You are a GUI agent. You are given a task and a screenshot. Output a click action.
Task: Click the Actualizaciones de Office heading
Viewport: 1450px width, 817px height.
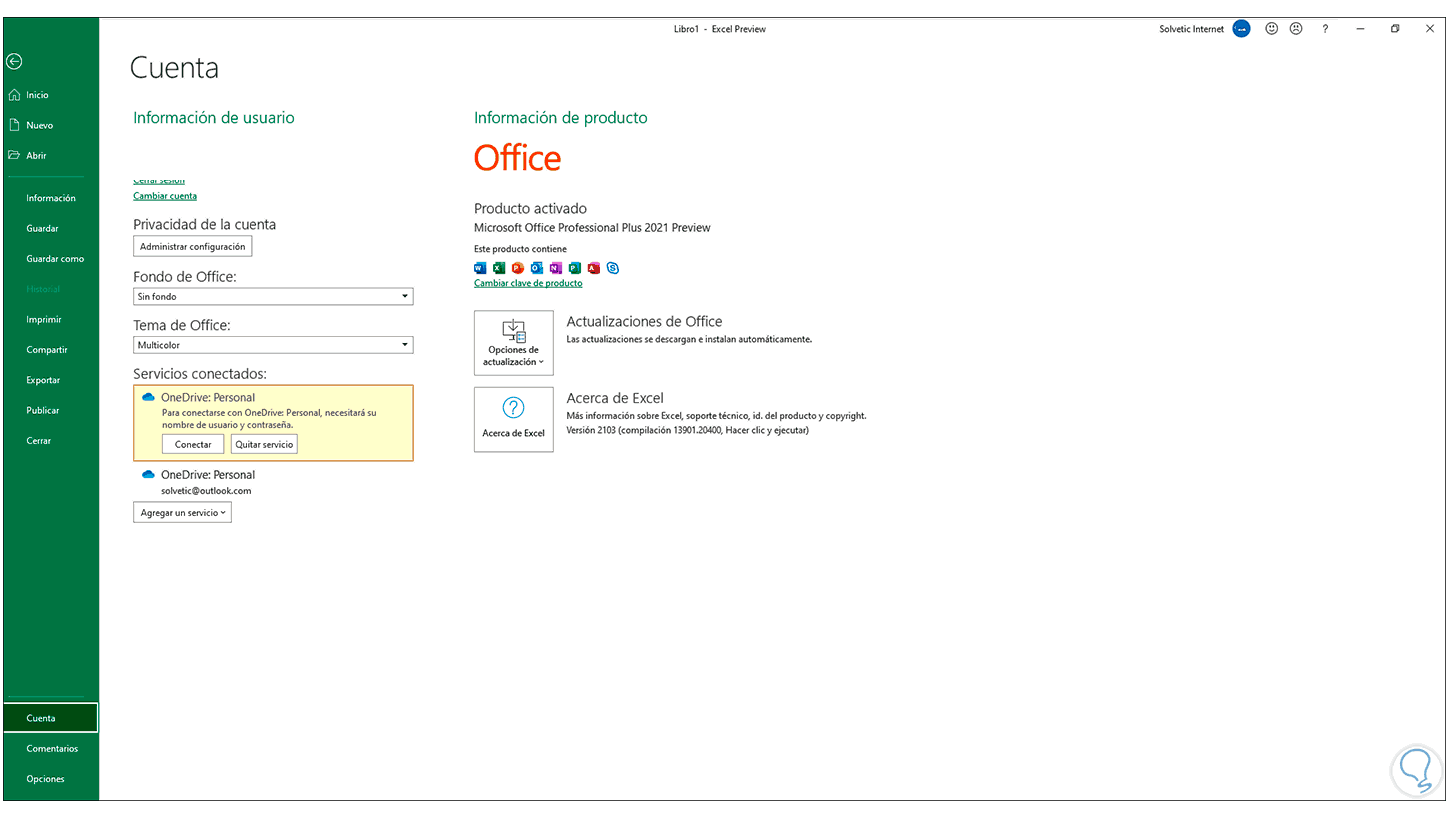click(644, 321)
